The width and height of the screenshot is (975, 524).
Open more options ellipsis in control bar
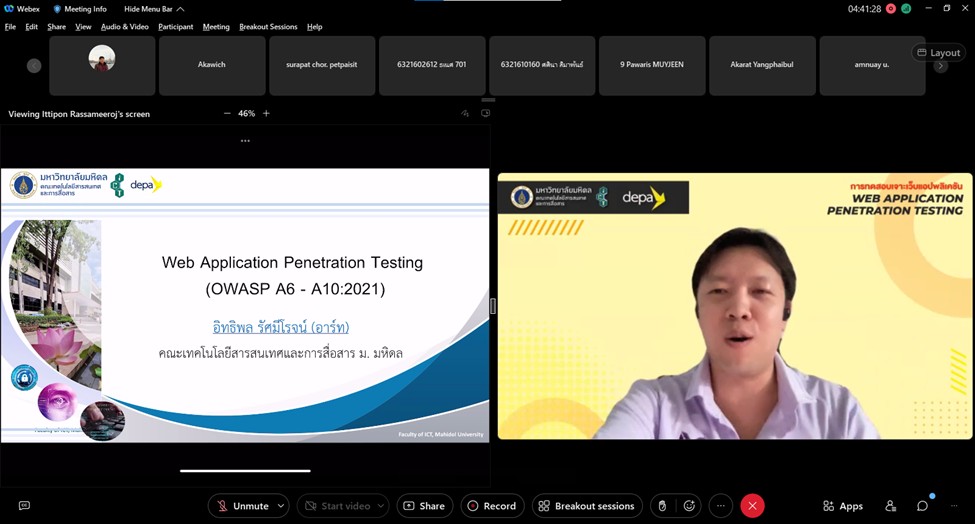coord(721,506)
